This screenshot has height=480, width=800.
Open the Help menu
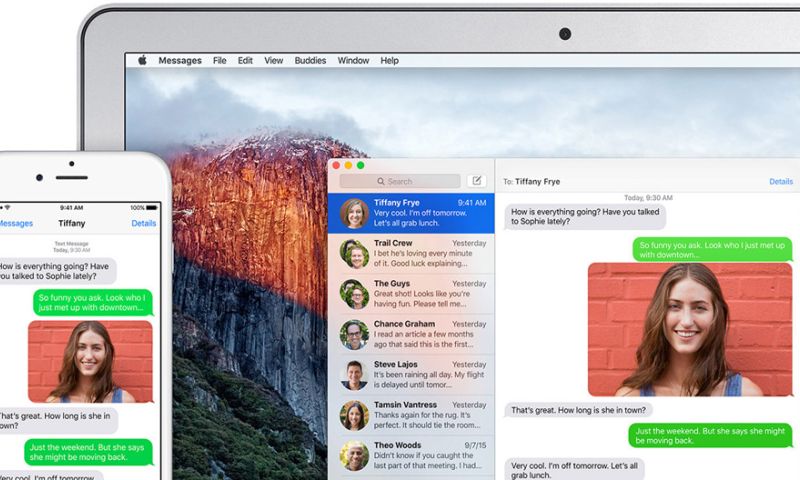389,60
